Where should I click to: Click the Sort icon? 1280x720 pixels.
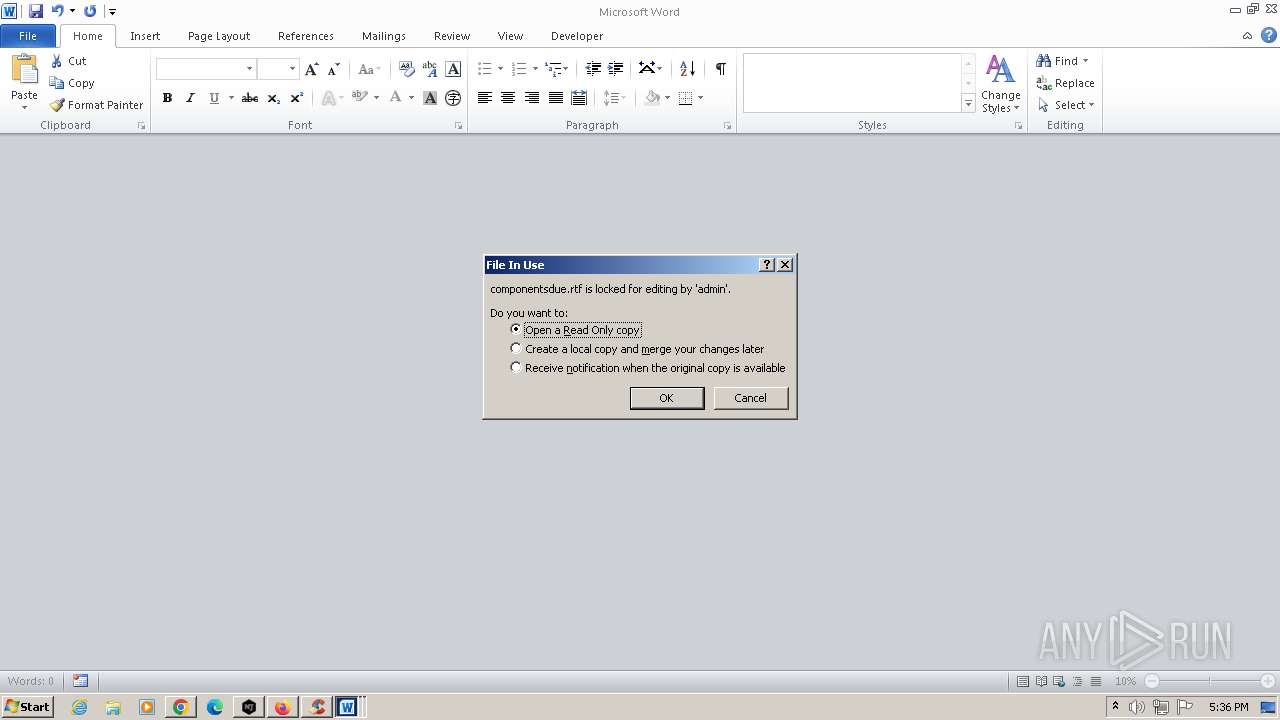coord(687,69)
